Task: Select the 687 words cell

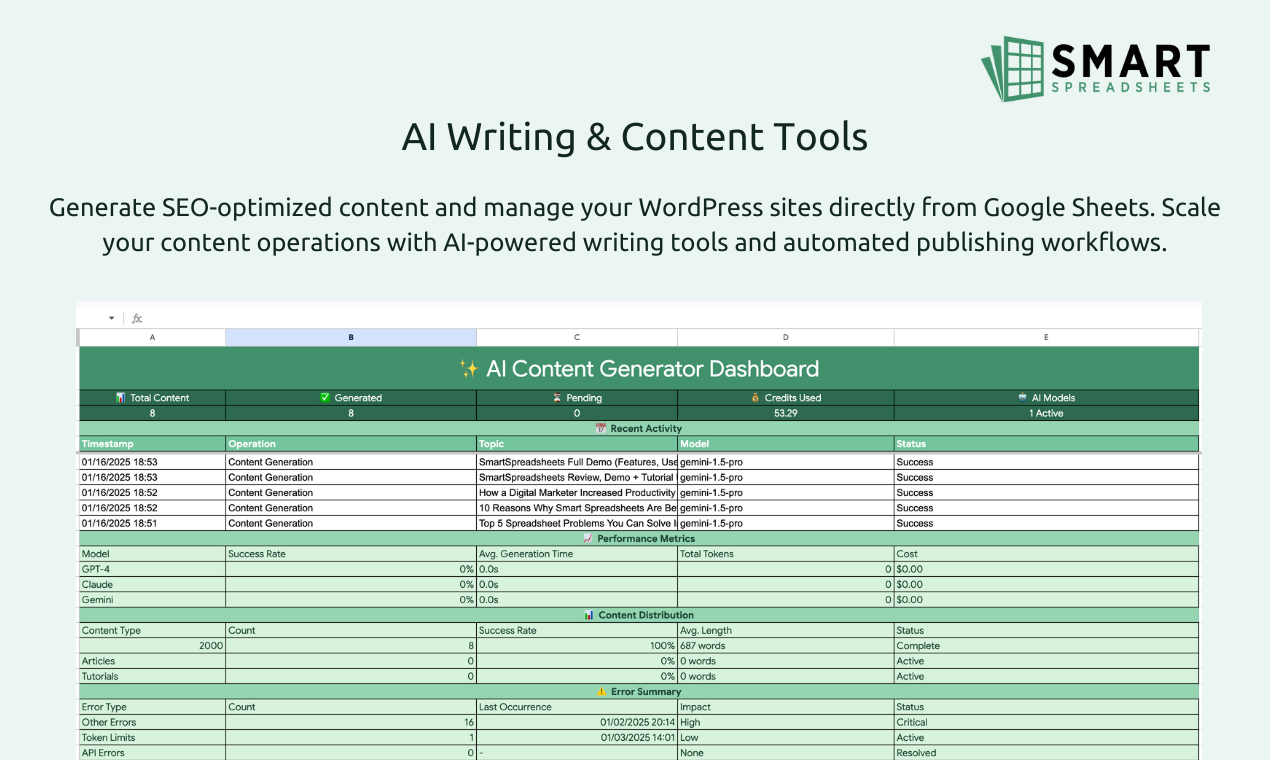Action: (x=786, y=646)
